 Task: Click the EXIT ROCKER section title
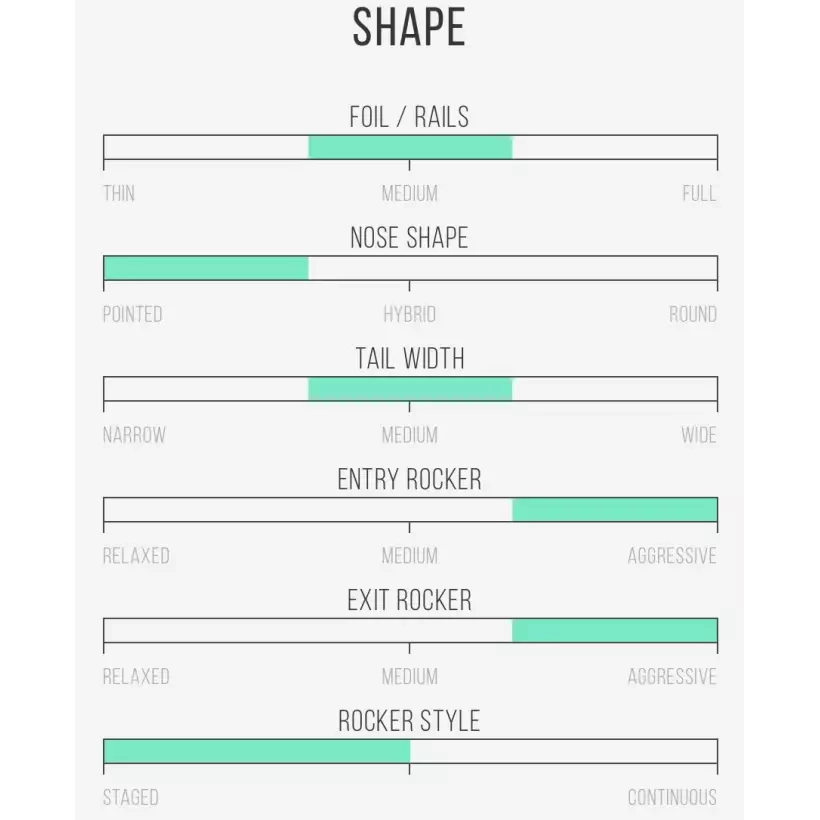[x=409, y=601]
